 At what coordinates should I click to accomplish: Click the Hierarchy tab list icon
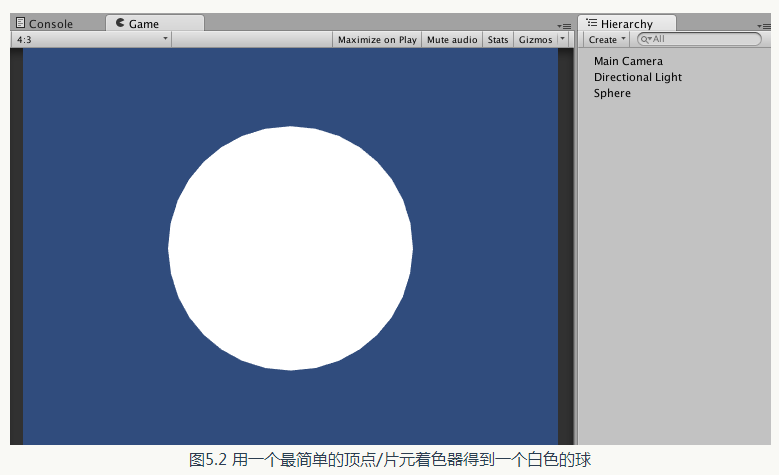pos(591,22)
